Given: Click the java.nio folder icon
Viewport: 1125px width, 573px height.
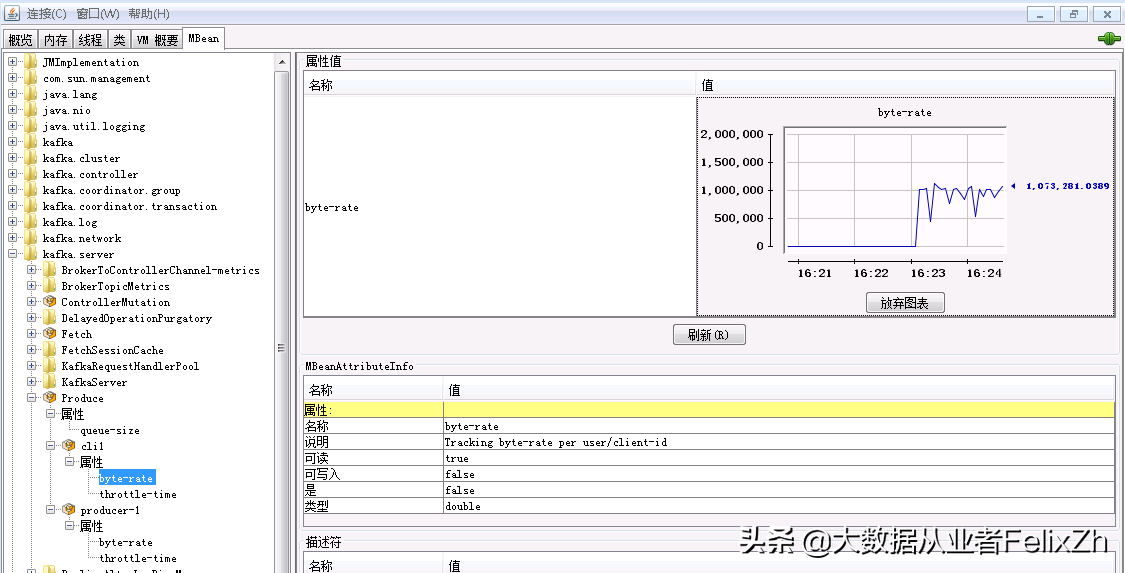Looking at the screenshot, I should (30, 110).
